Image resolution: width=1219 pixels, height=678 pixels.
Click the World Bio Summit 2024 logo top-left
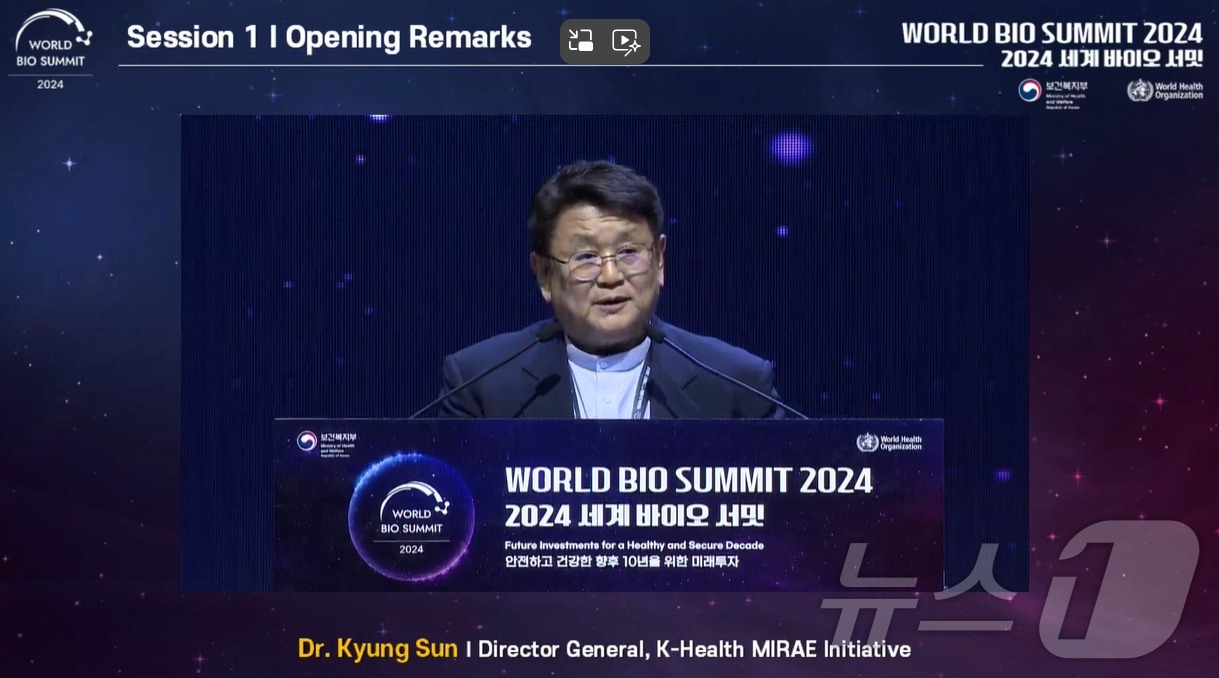51,49
